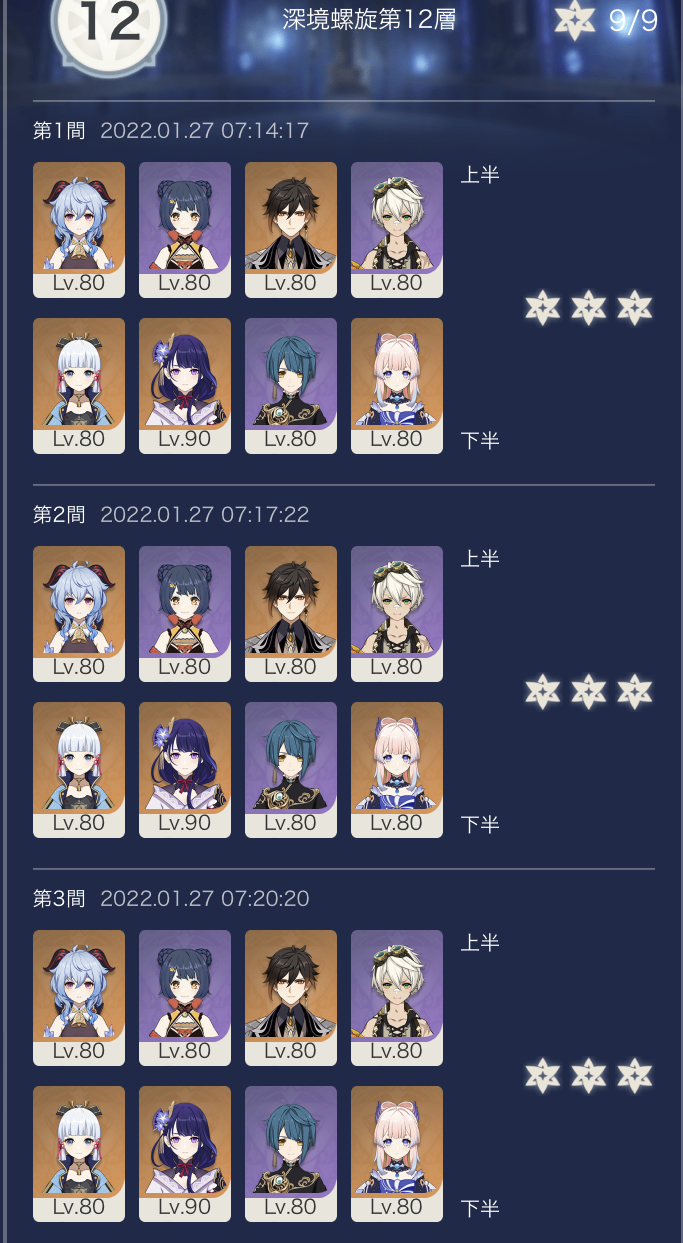The width and height of the screenshot is (683, 1243).
Task: Click teal-haired character in Chamber 2 second half
Action: tap(291, 770)
